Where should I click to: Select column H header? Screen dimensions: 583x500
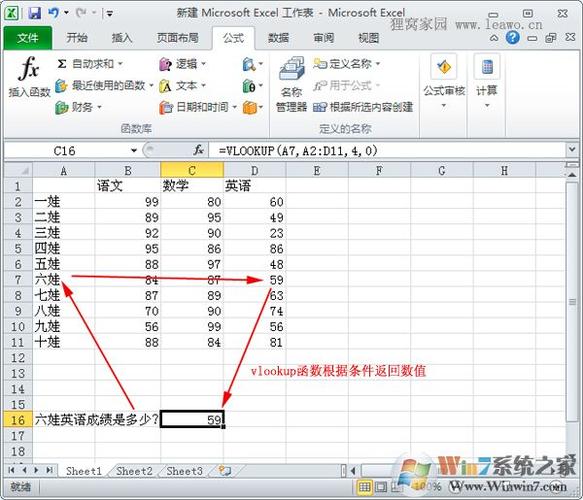click(504, 171)
